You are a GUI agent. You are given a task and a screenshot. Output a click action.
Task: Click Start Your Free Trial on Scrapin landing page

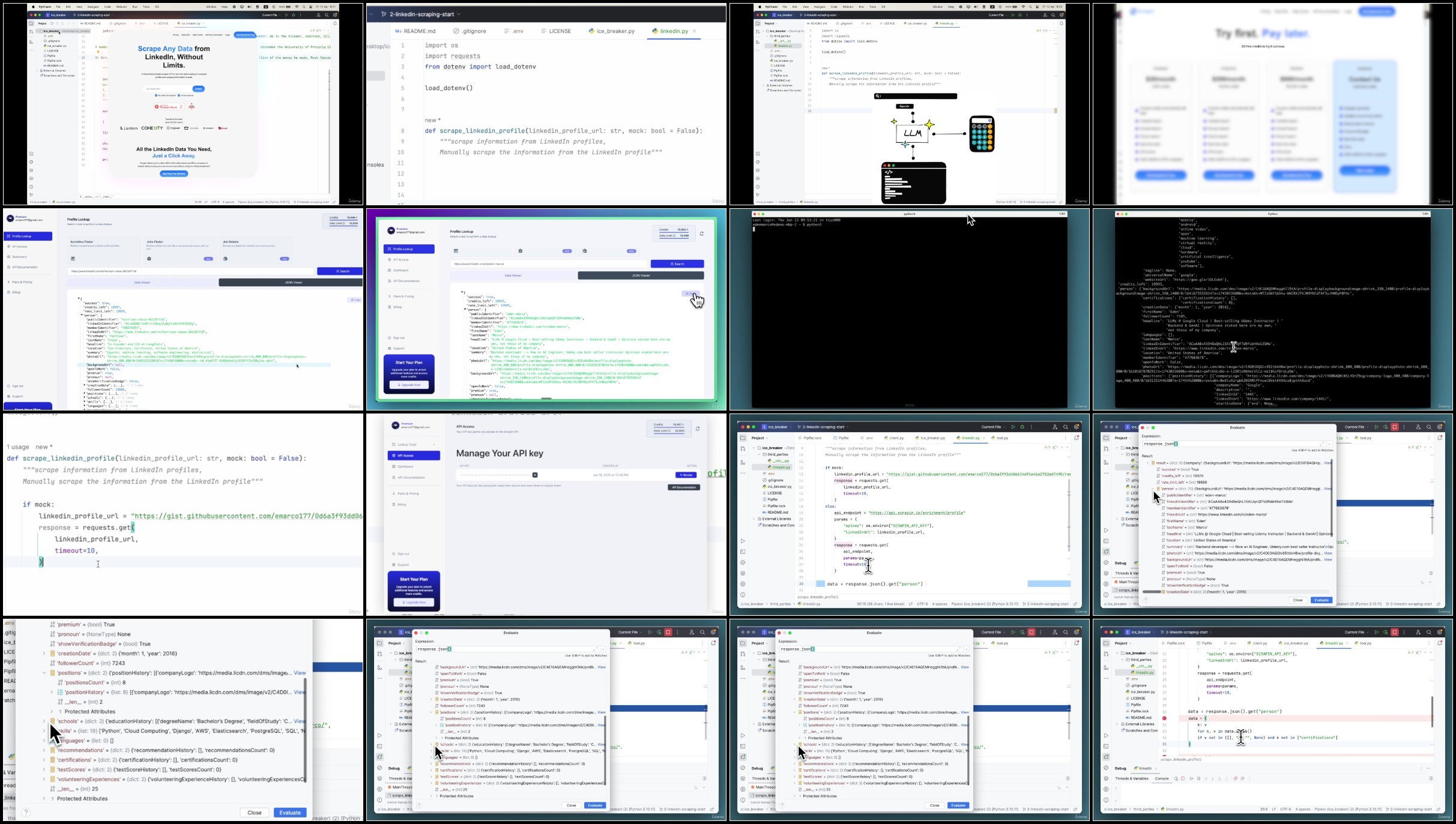click(174, 173)
